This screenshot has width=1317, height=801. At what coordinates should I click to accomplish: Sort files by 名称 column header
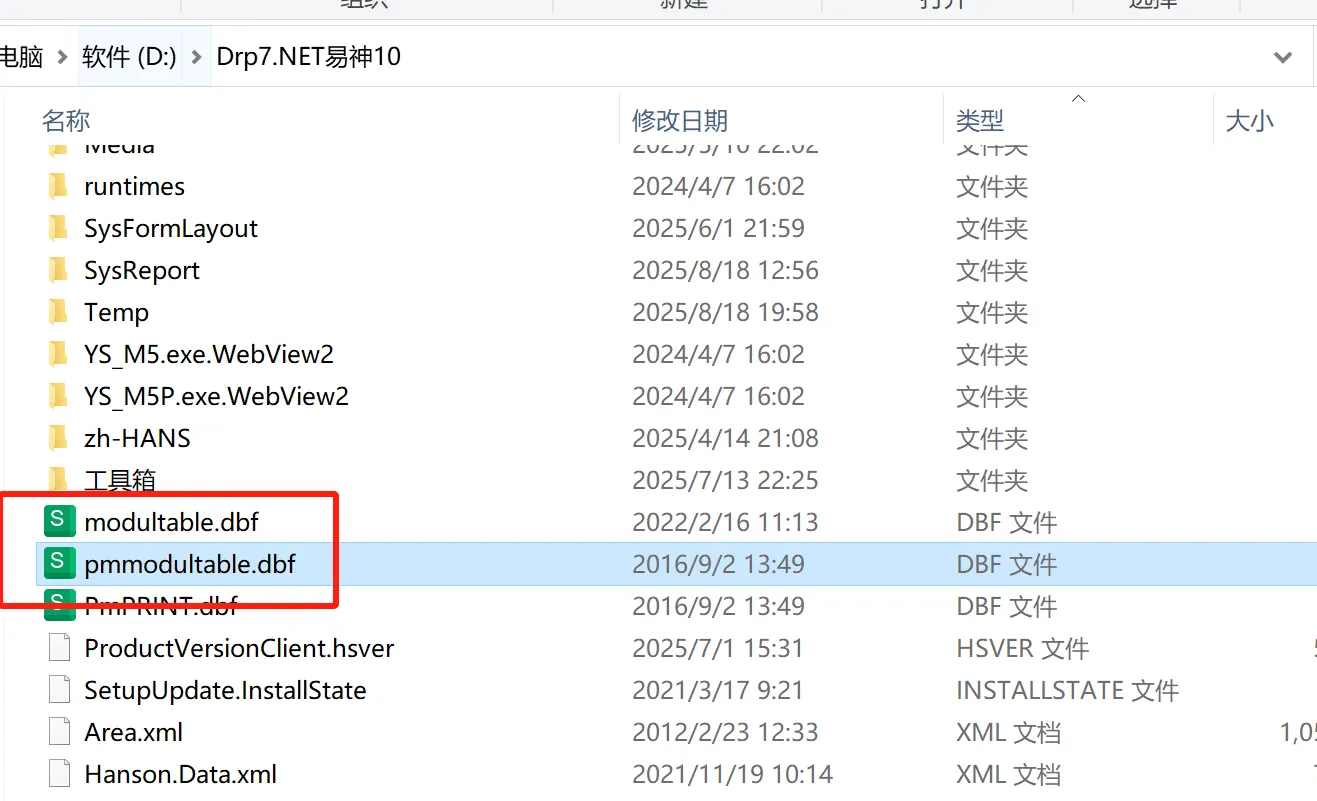(66, 121)
